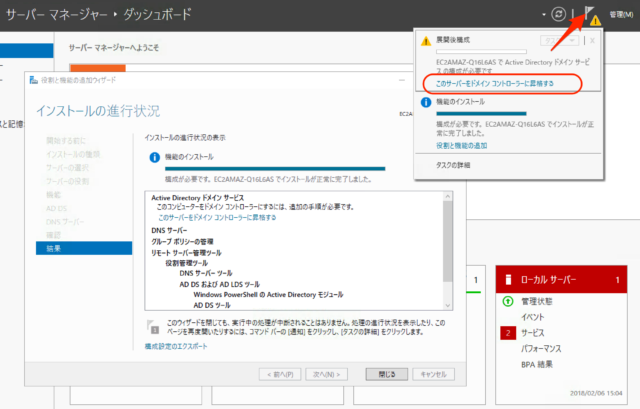Click the dropdown arrow beside refresh icon
The width and height of the screenshot is (640, 409).
(544, 15)
